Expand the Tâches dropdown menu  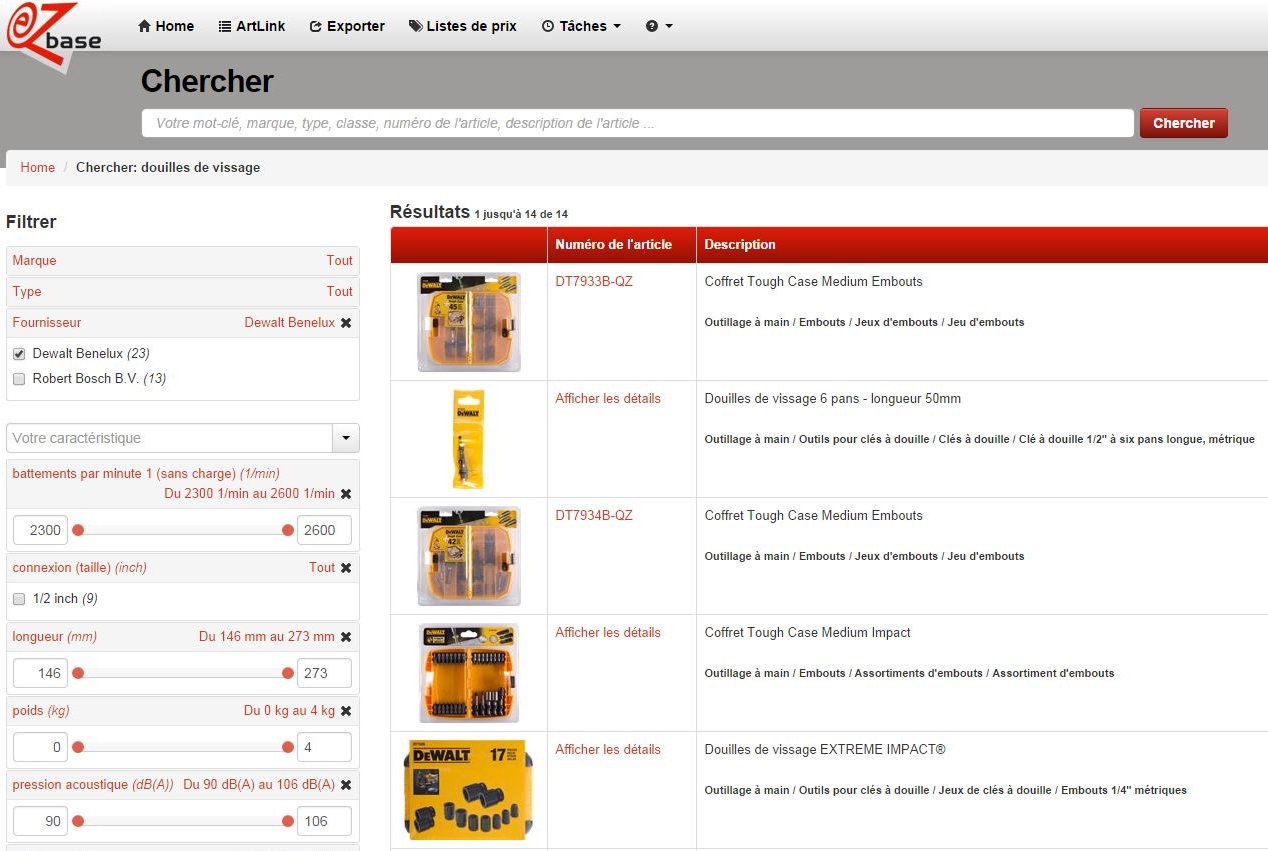click(x=581, y=26)
